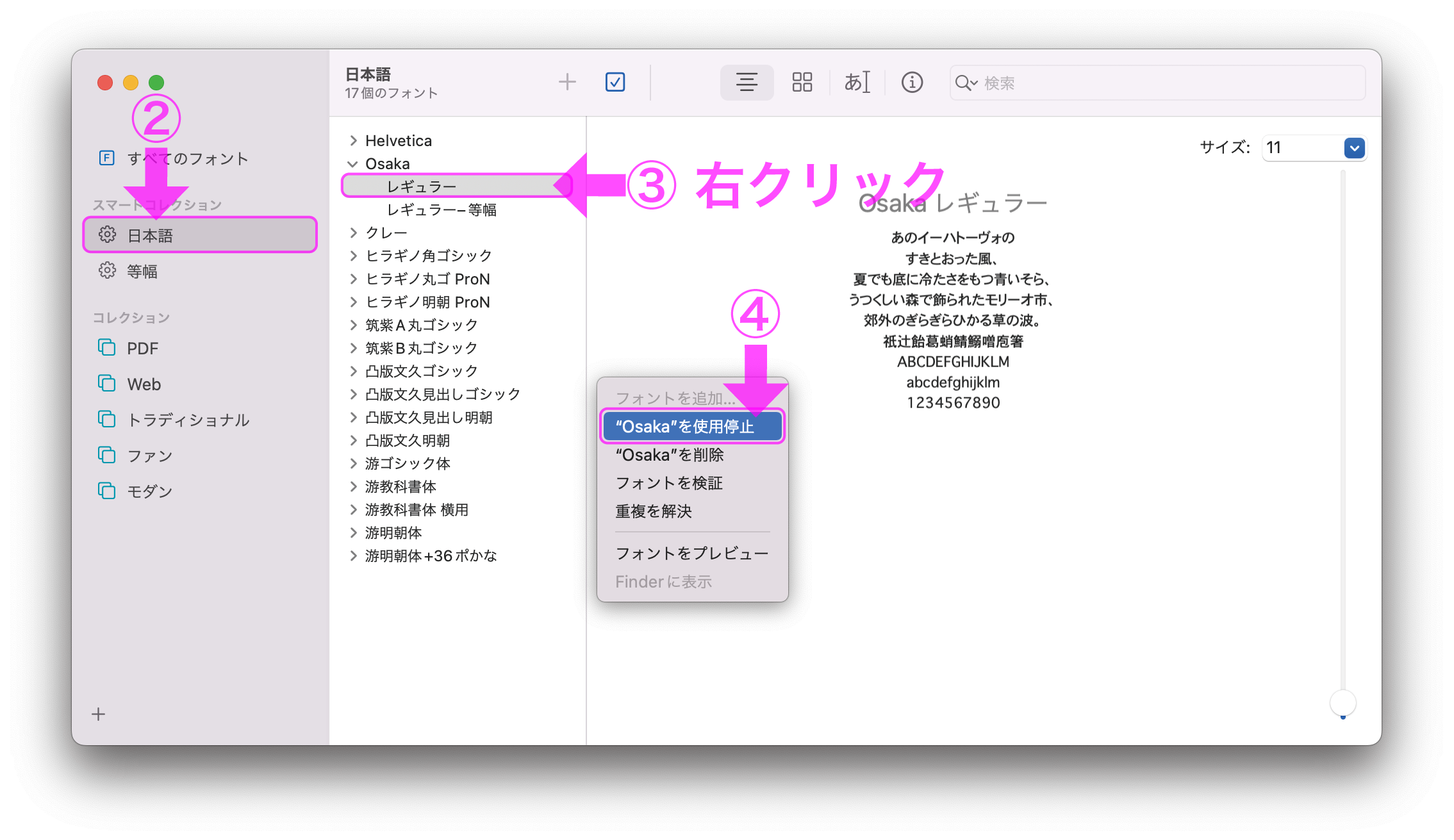Click the size value field showing 11

tap(1303, 148)
